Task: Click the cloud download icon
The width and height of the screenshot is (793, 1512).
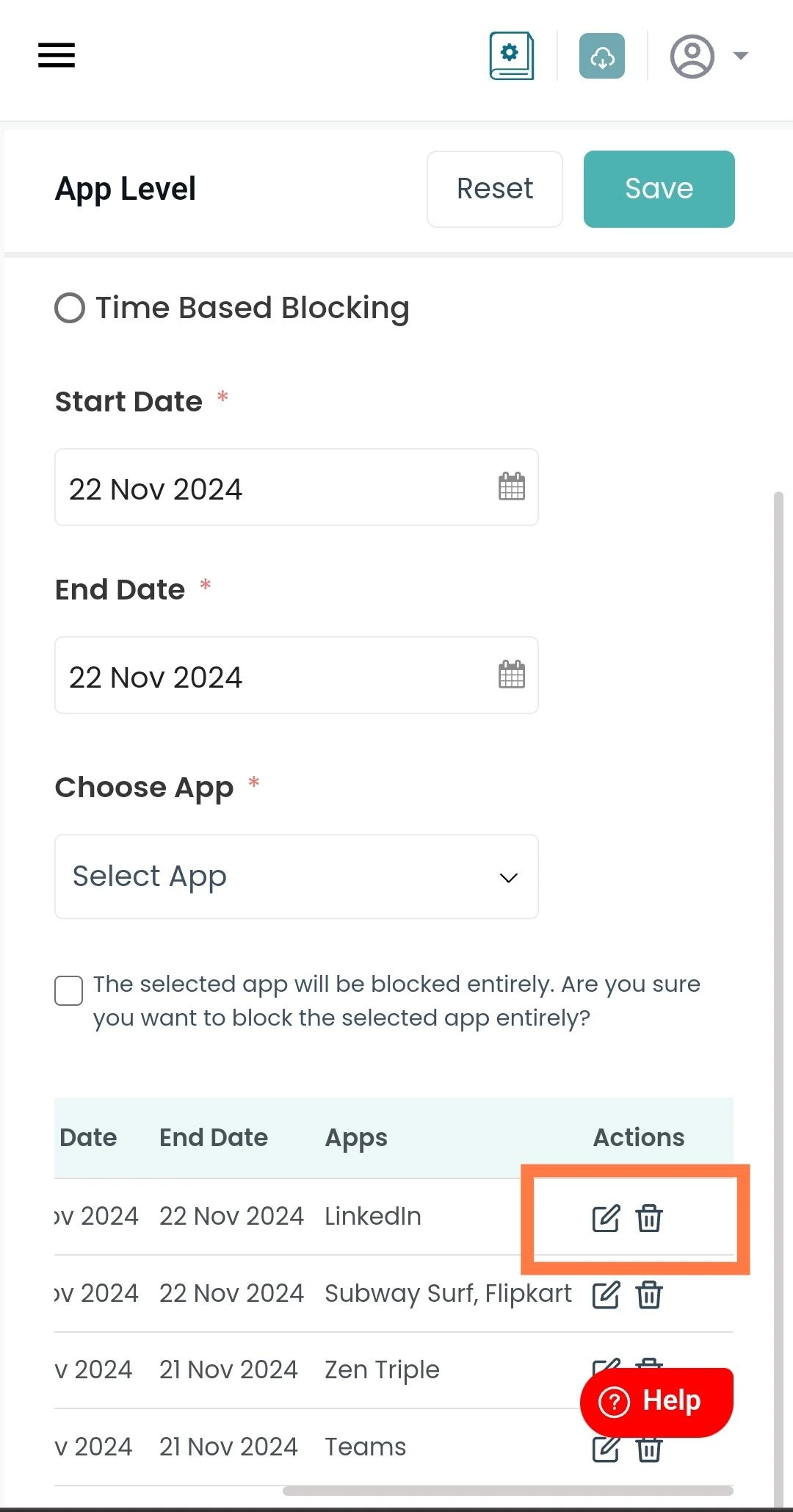Action: point(602,56)
